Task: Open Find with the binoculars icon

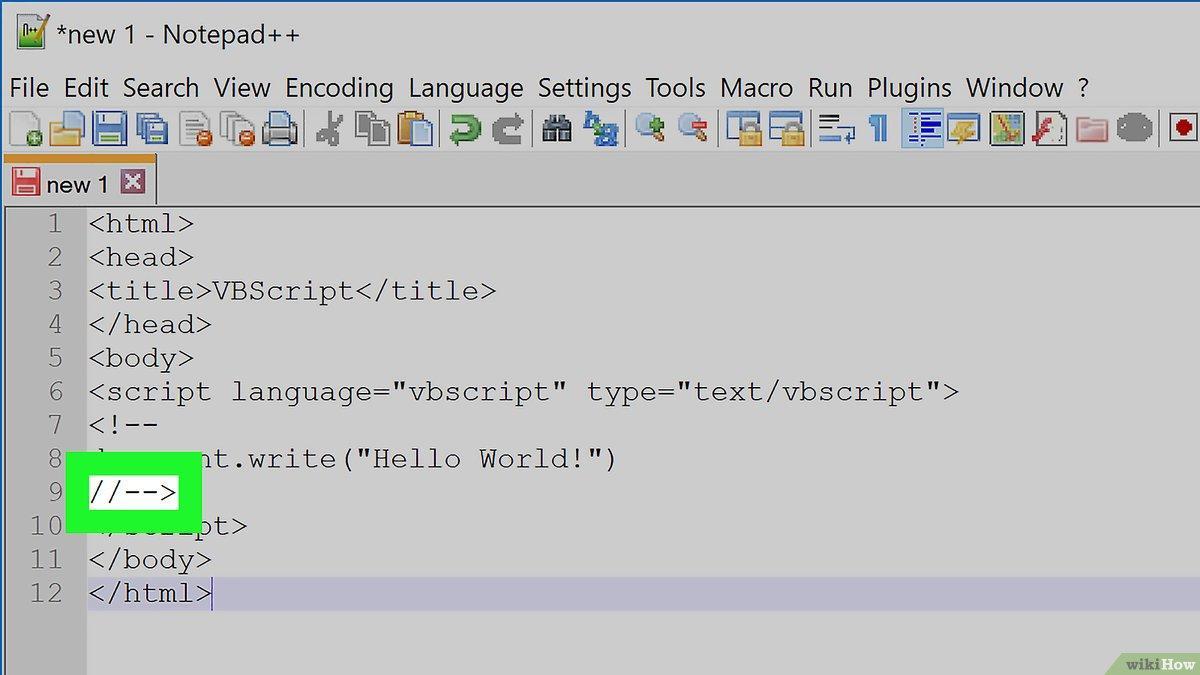Action: (x=556, y=129)
